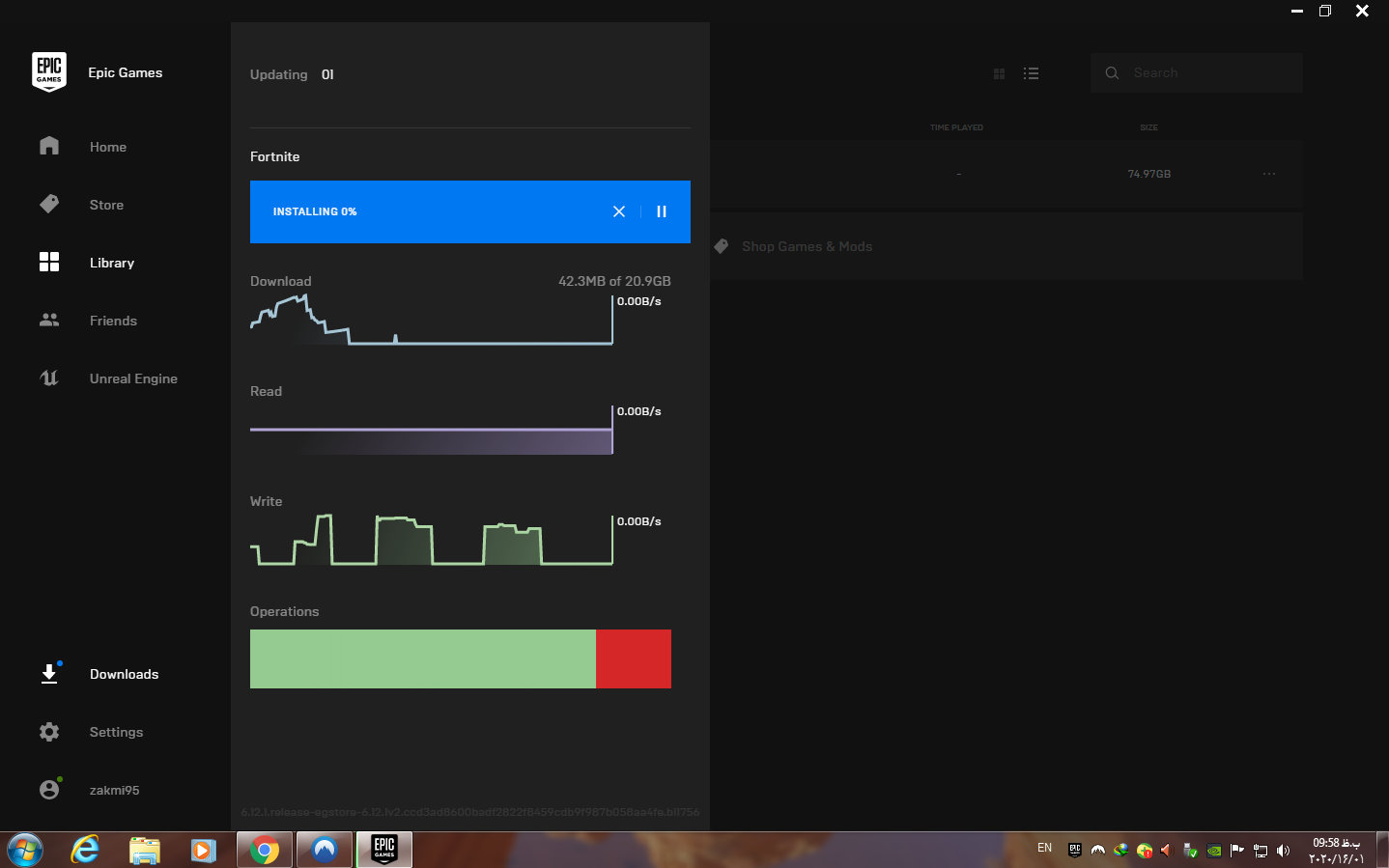1389x868 pixels.
Task: Open the Friends list icon
Action: coord(49,321)
